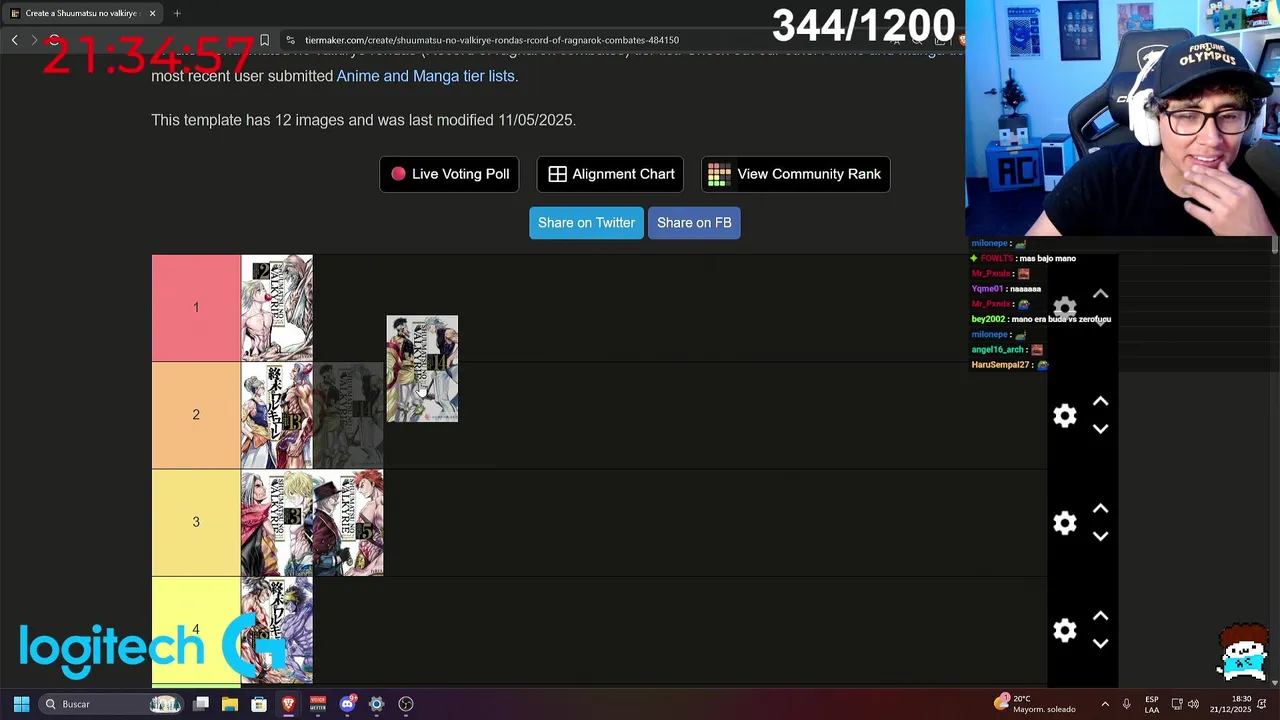Switch to Brave browser taskbar icon

(x=288, y=704)
